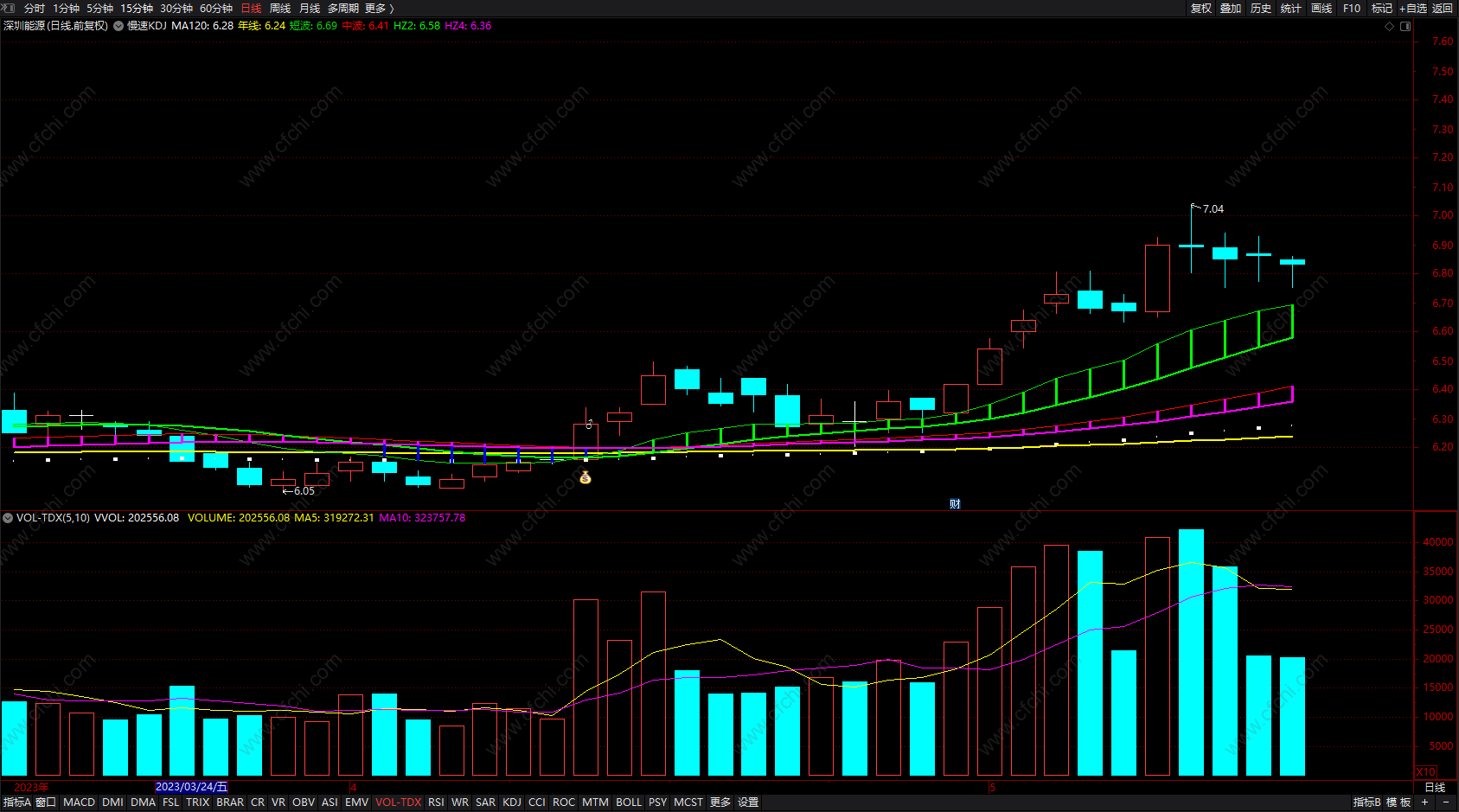Switch to 周线 weekly chart

click(280, 8)
